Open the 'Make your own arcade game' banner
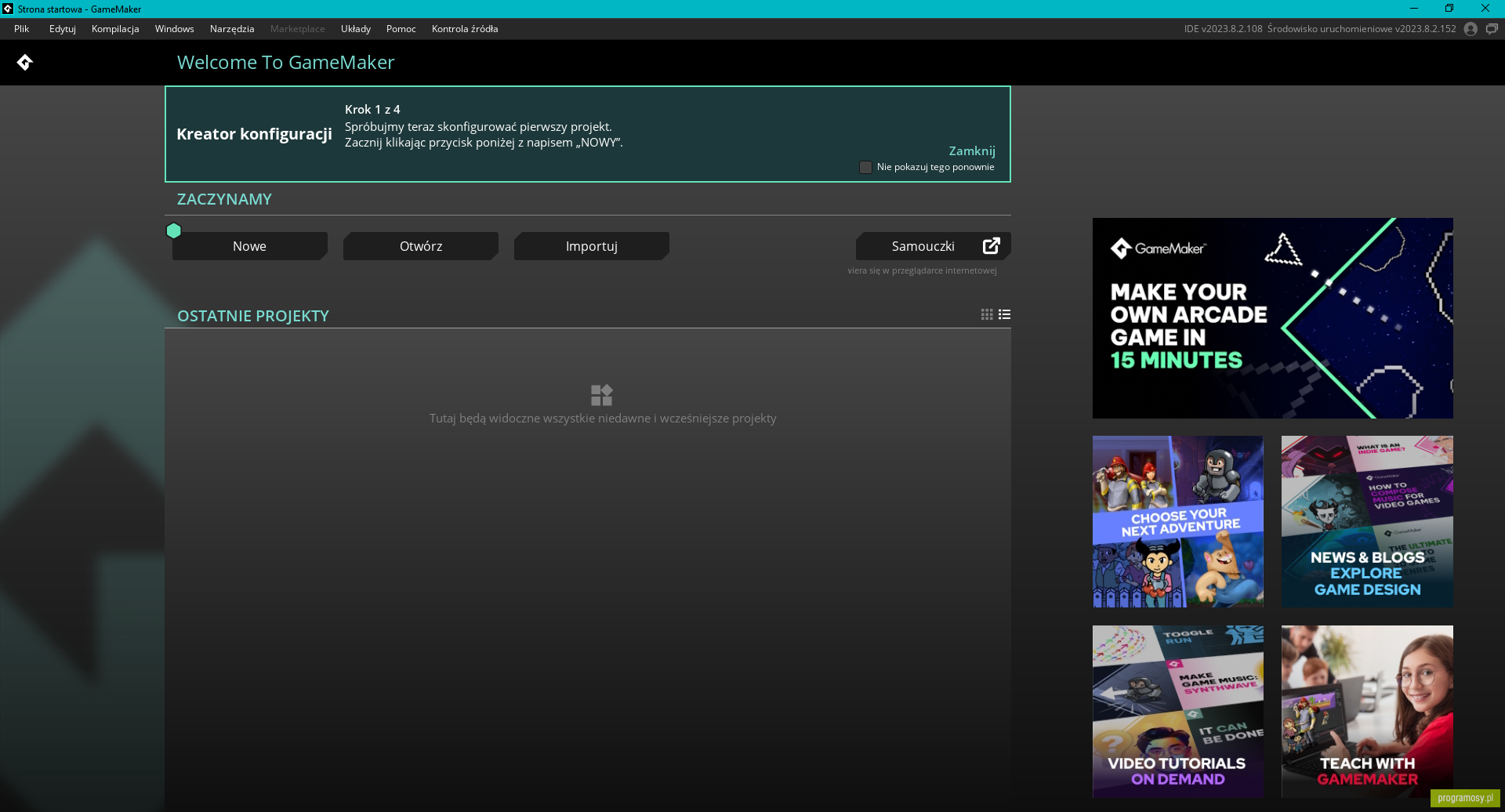Screen dimensions: 1505x812 pos(1273,318)
